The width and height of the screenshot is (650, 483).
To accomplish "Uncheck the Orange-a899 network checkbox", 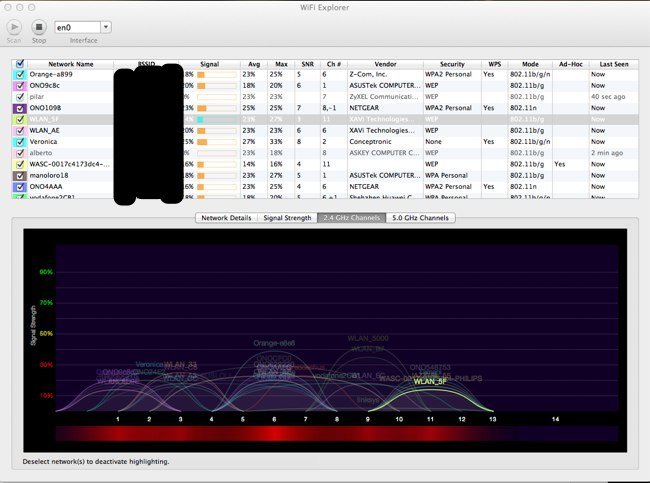I will pyautogui.click(x=20, y=74).
